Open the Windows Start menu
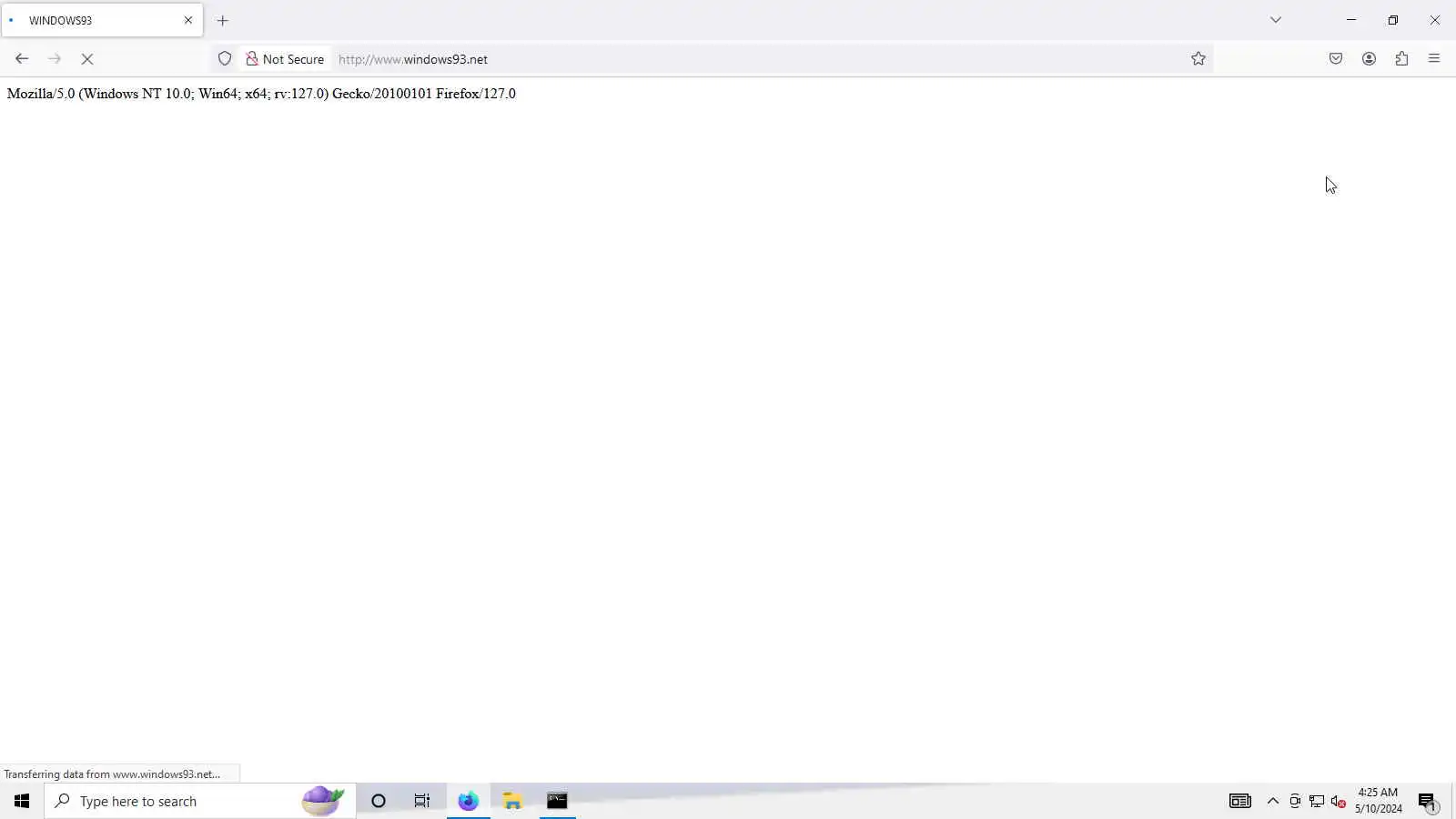 [x=22, y=801]
